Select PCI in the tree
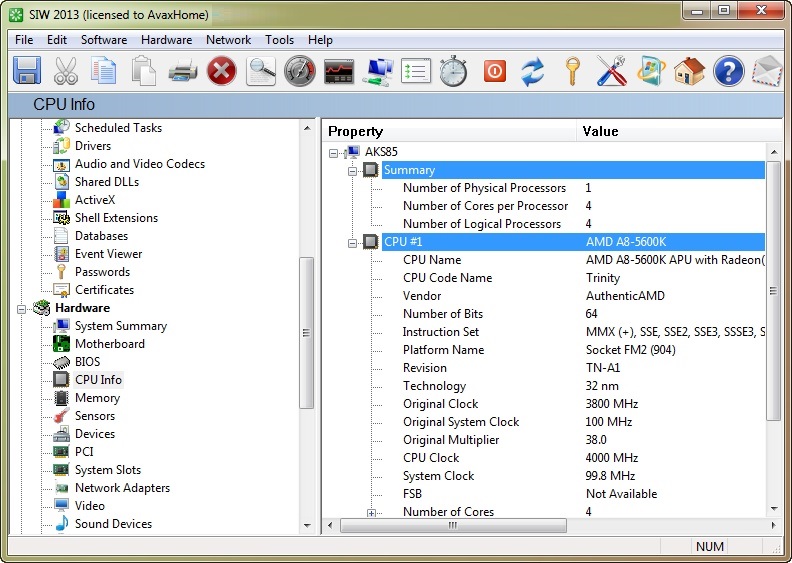The height and width of the screenshot is (563, 792). pos(84,452)
